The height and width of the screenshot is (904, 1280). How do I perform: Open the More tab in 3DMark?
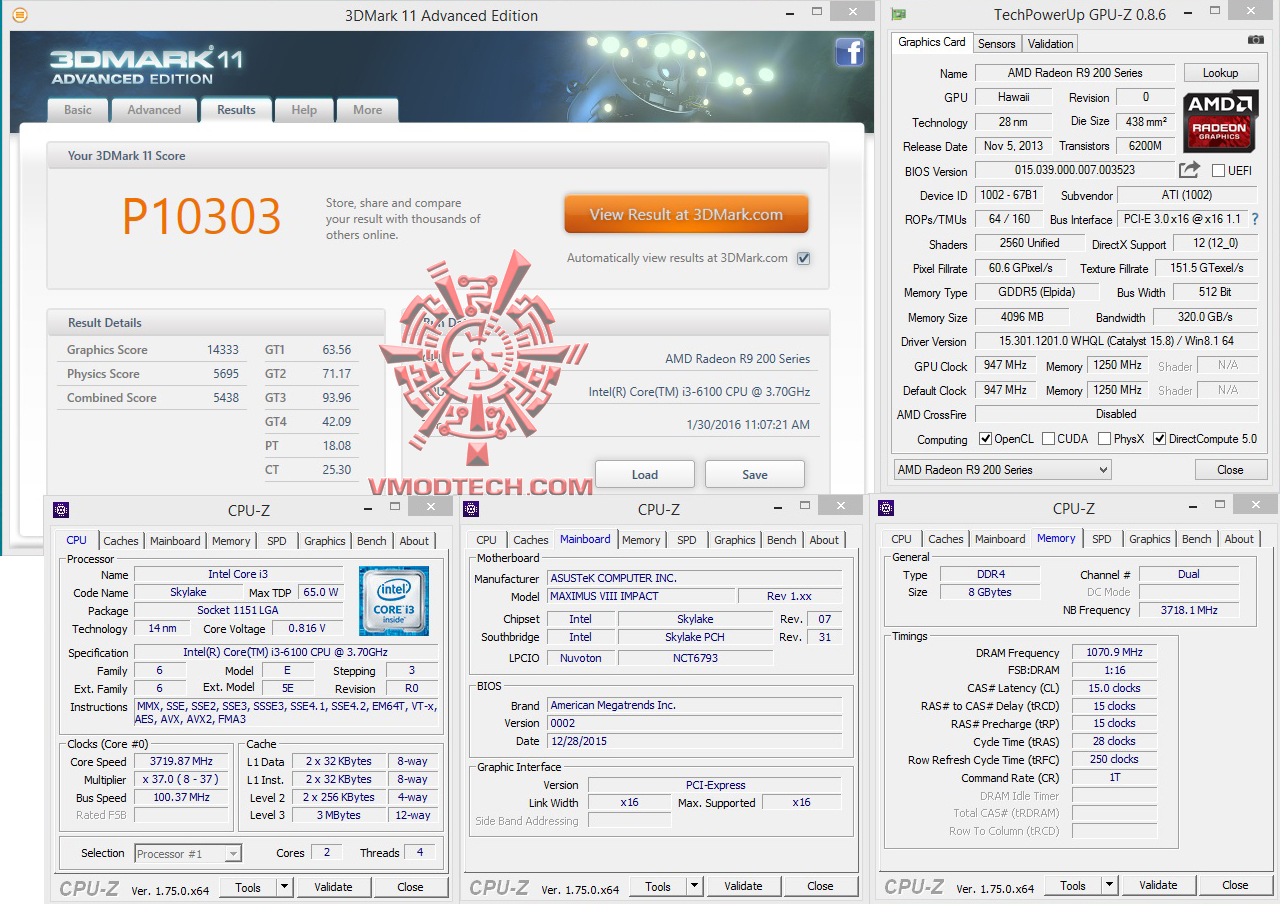[367, 110]
